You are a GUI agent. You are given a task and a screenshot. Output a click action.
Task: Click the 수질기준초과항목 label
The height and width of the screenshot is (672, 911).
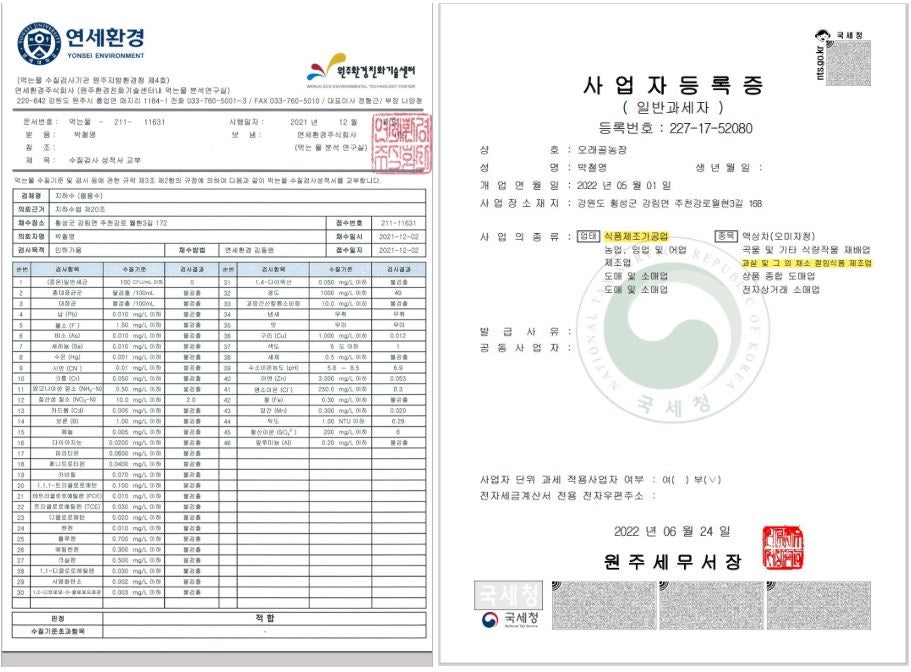(x=58, y=631)
